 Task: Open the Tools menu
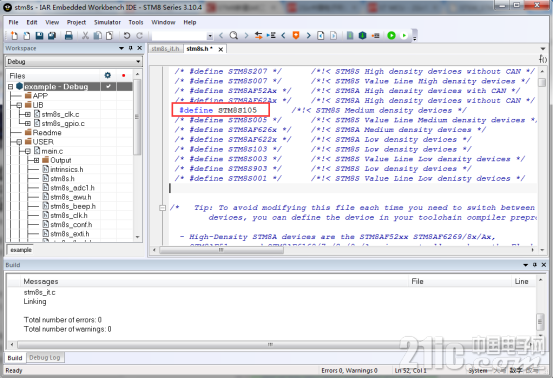point(136,22)
